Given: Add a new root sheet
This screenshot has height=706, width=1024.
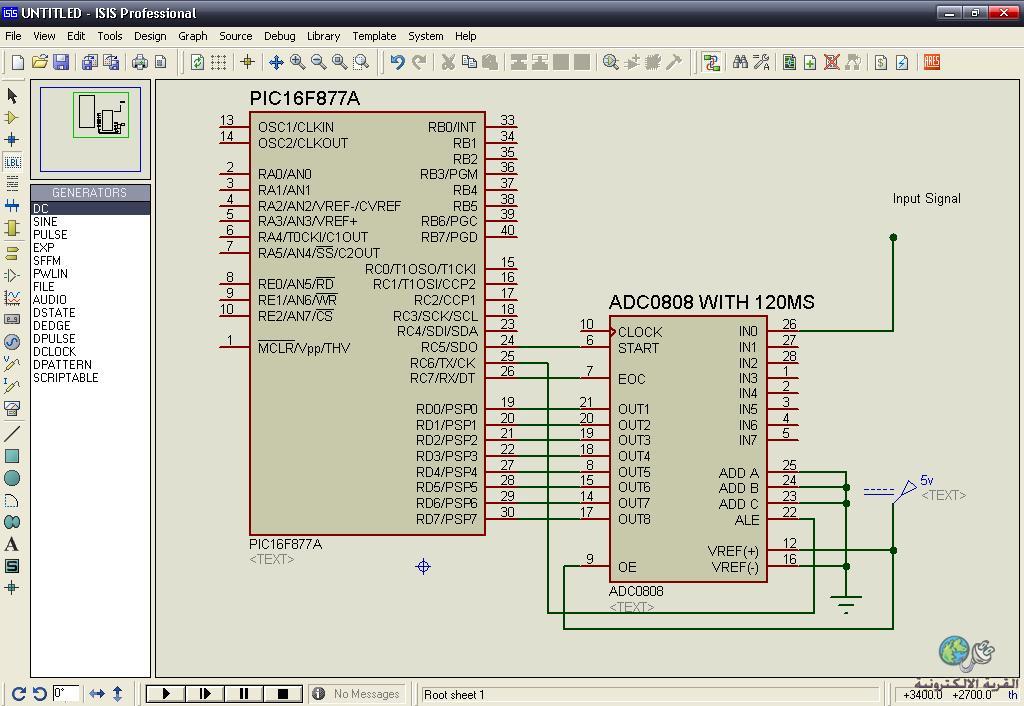Looking at the screenshot, I should point(810,62).
